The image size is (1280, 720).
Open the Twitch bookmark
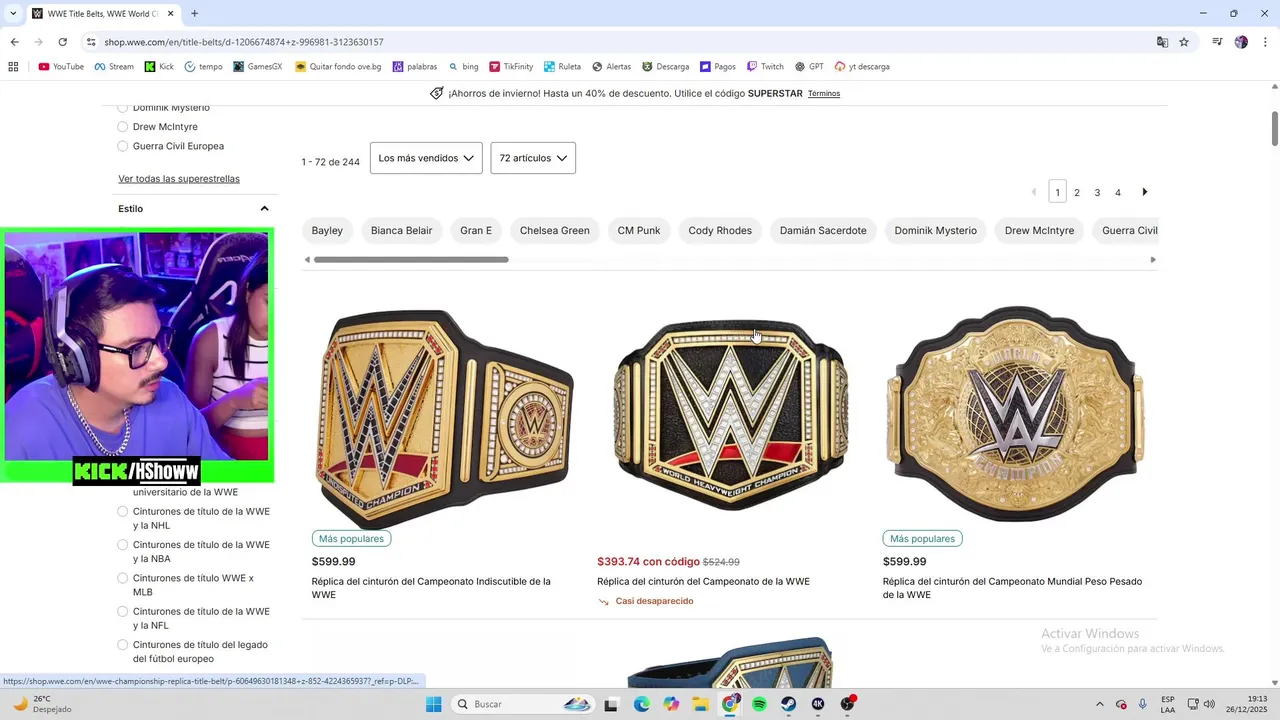coord(764,67)
